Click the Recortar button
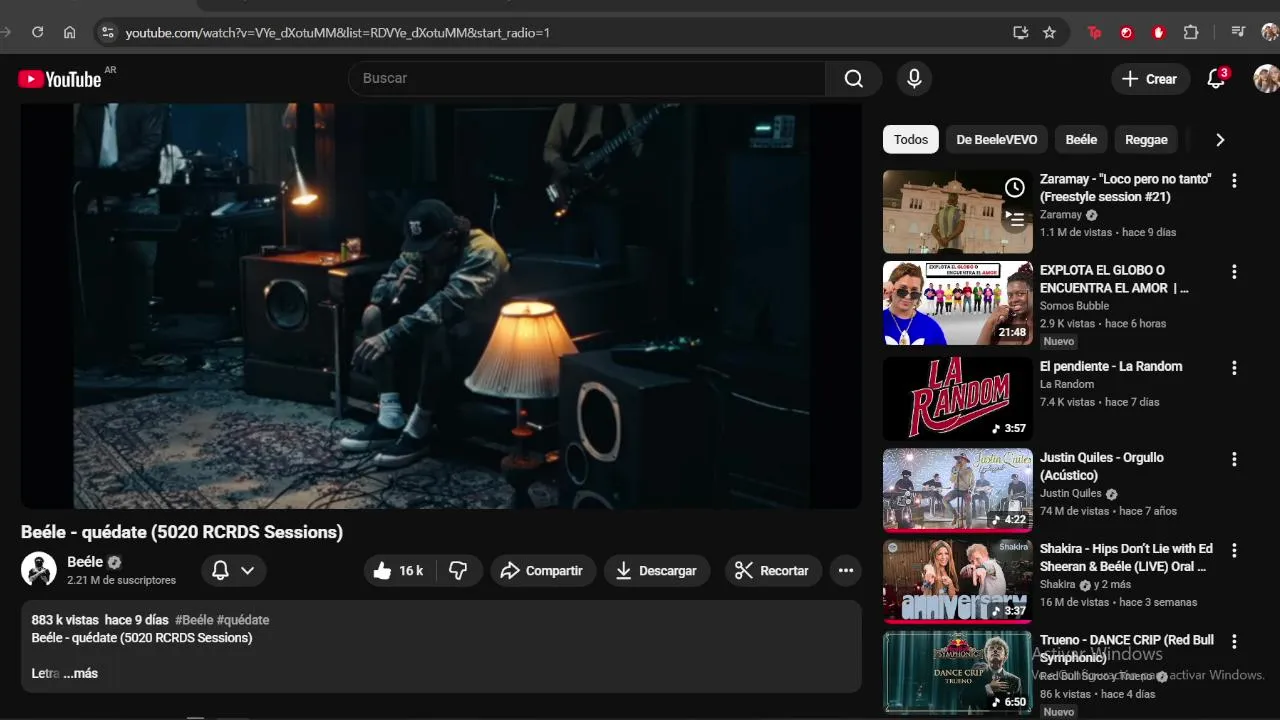The height and width of the screenshot is (720, 1280). pyautogui.click(x=772, y=571)
